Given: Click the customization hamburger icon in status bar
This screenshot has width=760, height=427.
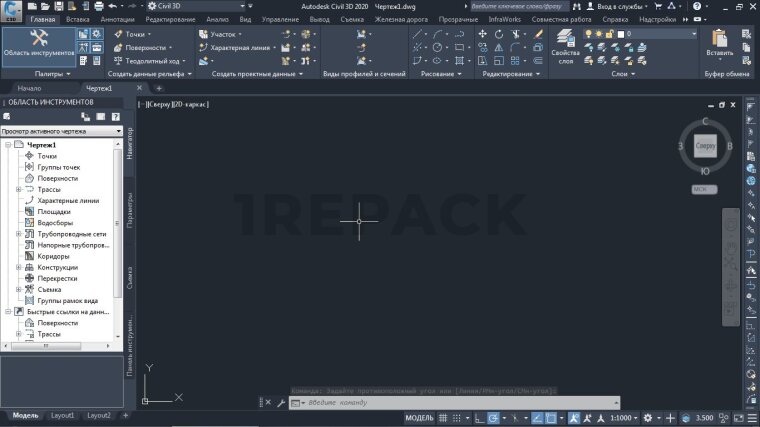Looking at the screenshot, I should [750, 417].
